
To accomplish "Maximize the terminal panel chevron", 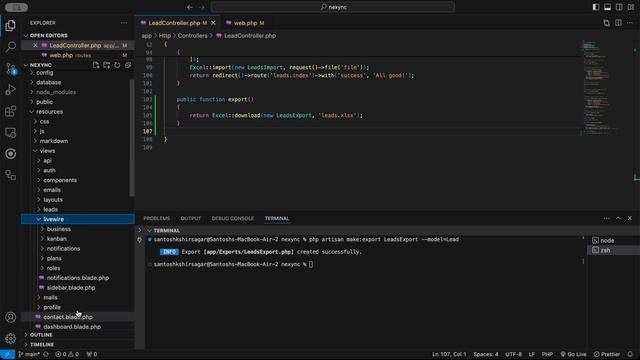I will (x=618, y=218).
